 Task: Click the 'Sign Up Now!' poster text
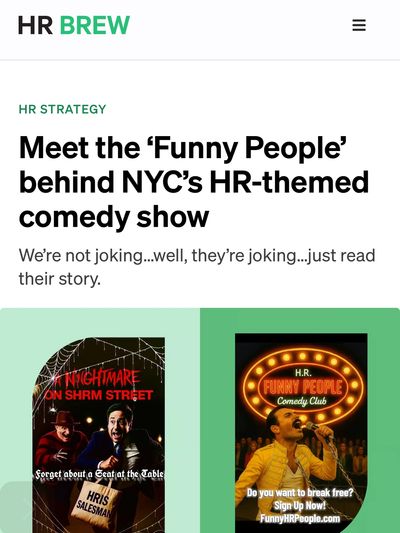pyautogui.click(x=300, y=505)
